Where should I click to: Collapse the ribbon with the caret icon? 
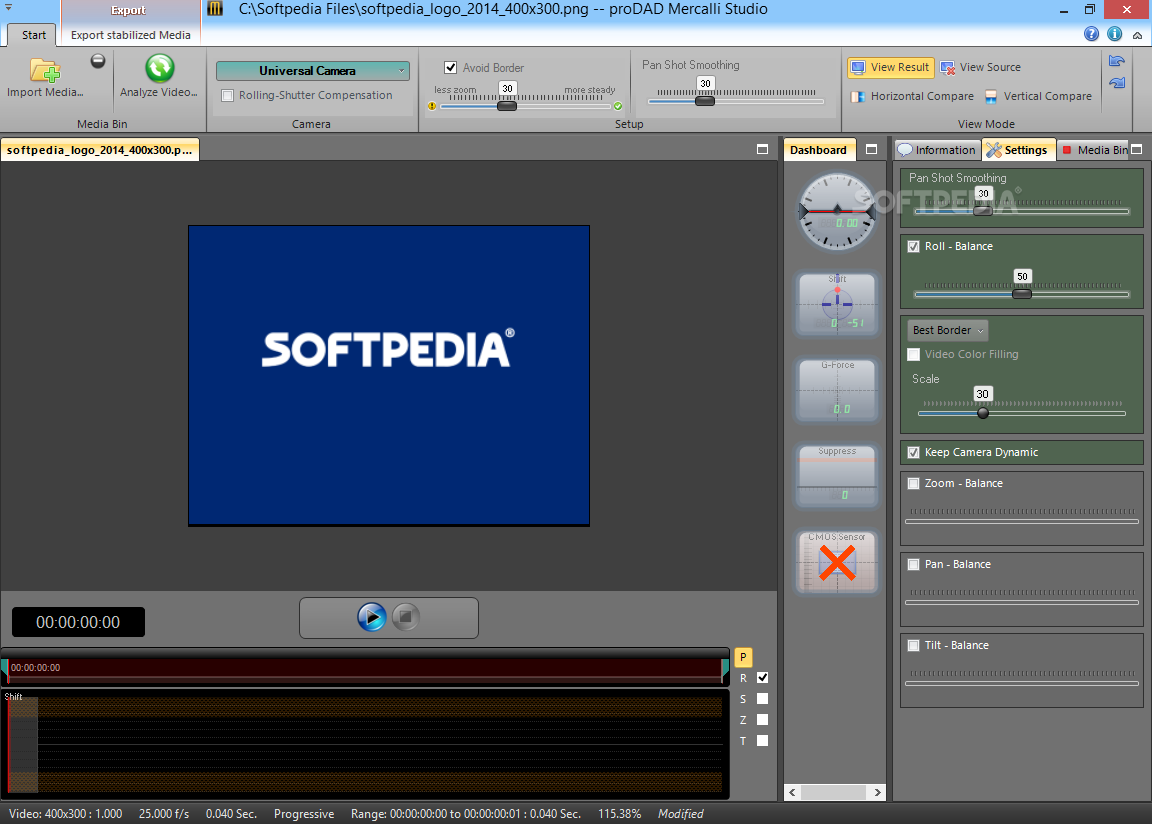pyautogui.click(x=1137, y=35)
